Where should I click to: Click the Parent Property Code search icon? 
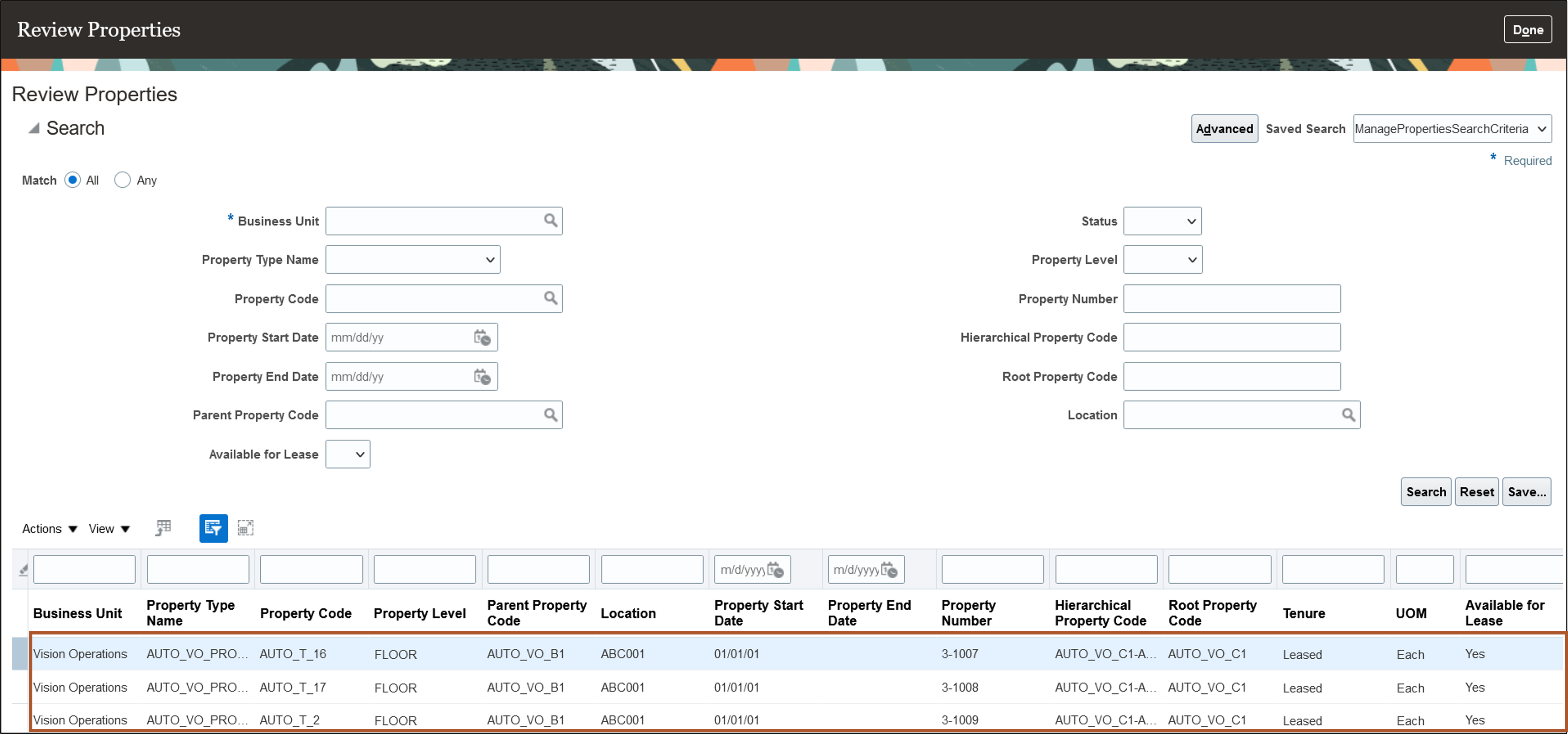(x=550, y=415)
